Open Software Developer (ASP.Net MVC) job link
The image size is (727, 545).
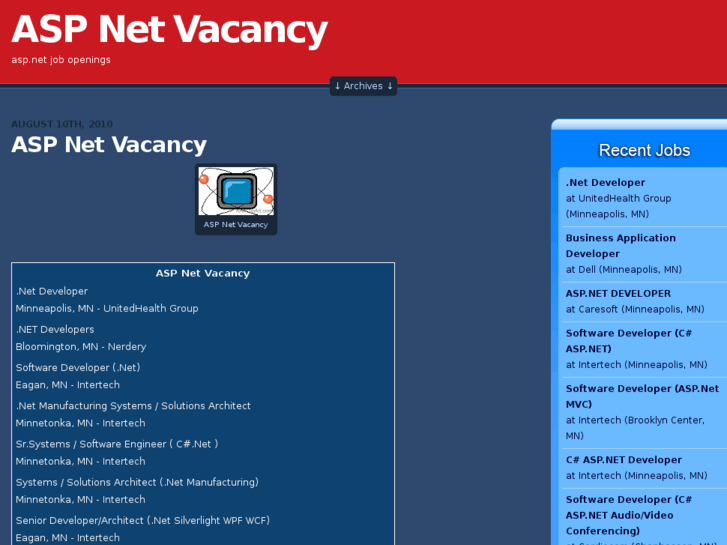pyautogui.click(x=642, y=396)
